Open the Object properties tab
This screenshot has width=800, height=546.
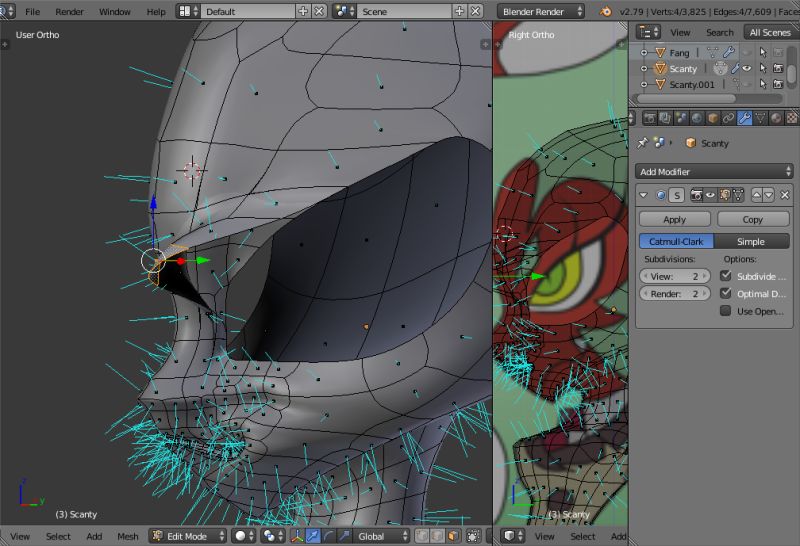(713, 118)
